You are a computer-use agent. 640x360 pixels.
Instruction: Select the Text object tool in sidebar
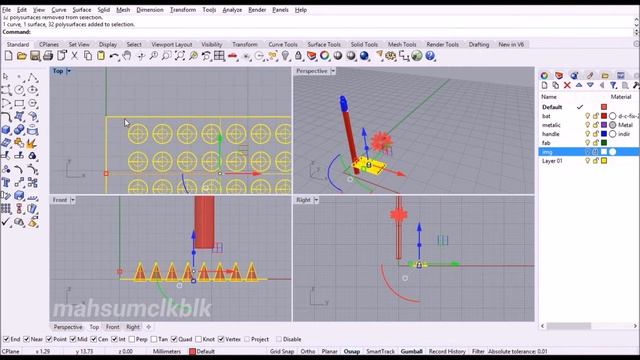pos(6,182)
